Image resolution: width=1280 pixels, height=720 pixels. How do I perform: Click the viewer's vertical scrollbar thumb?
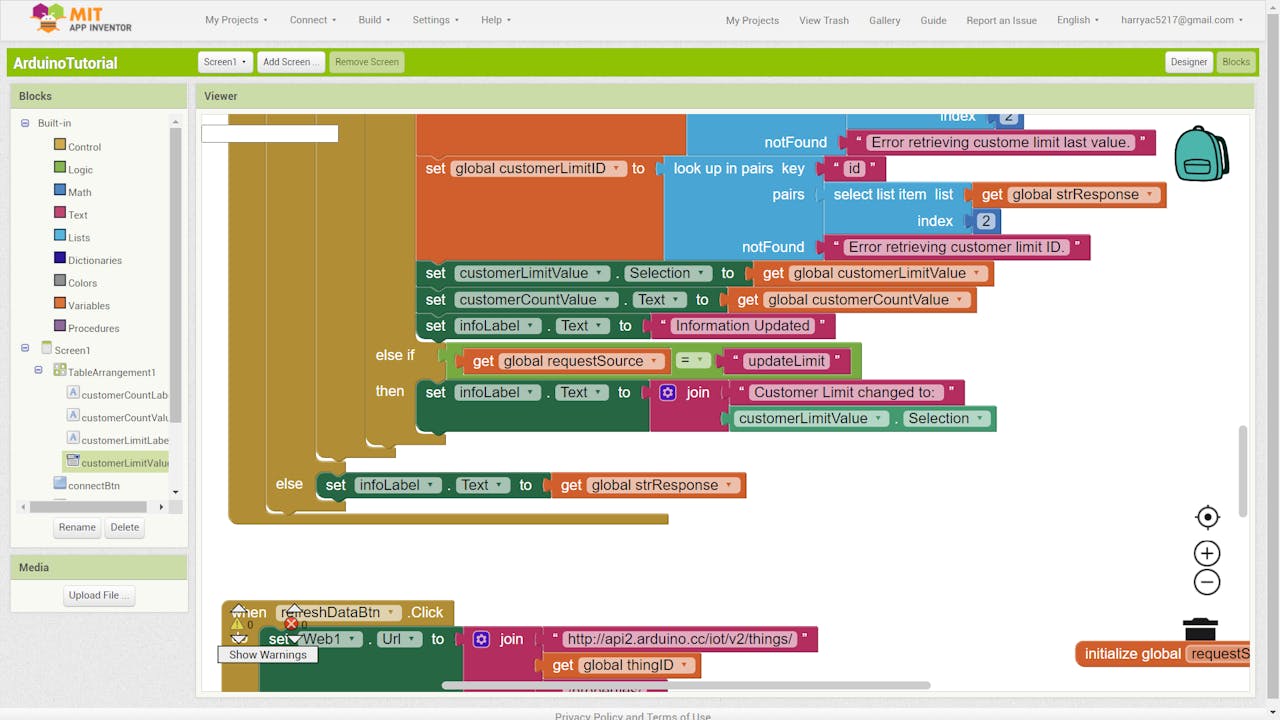1243,471
